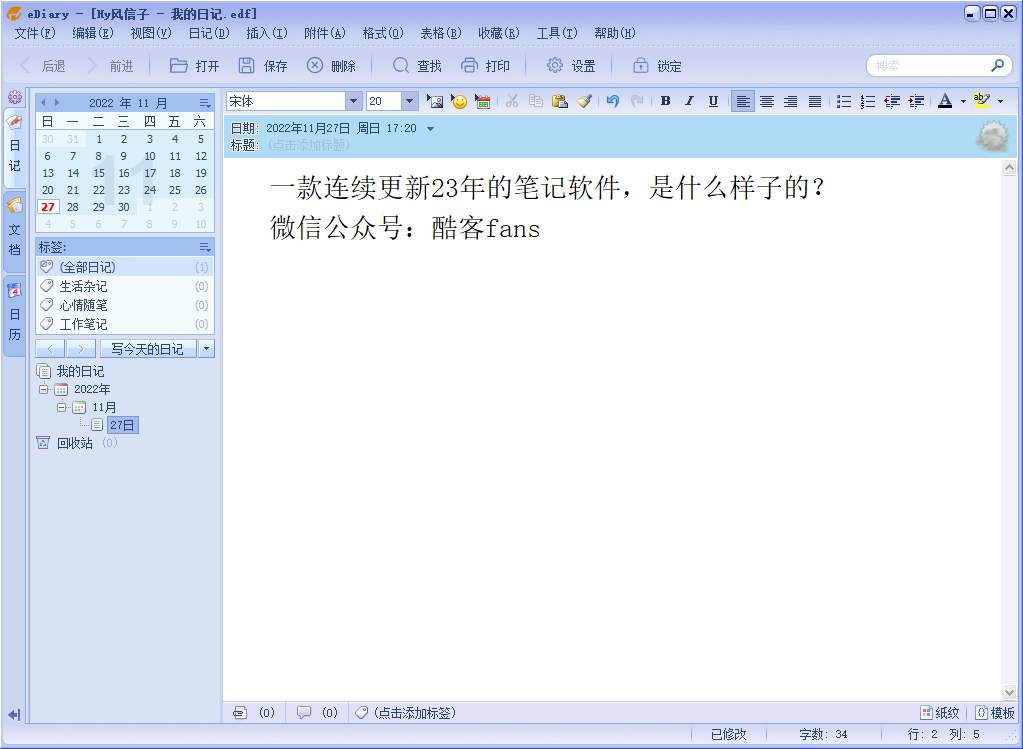Collapse the 11月 tree node
This screenshot has width=1023, height=749.
(x=62, y=407)
